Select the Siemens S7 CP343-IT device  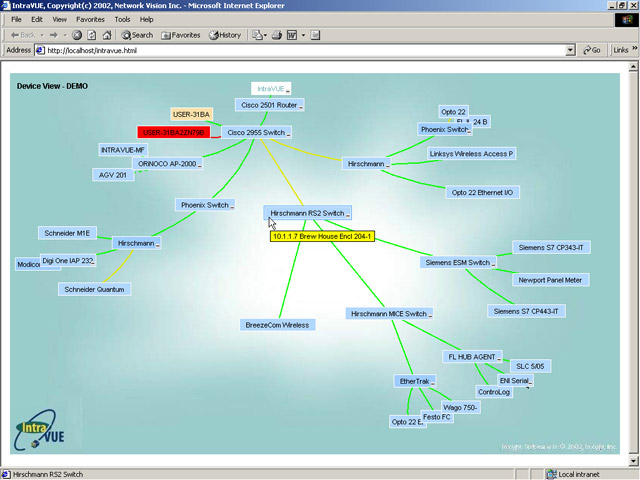[x=551, y=247]
